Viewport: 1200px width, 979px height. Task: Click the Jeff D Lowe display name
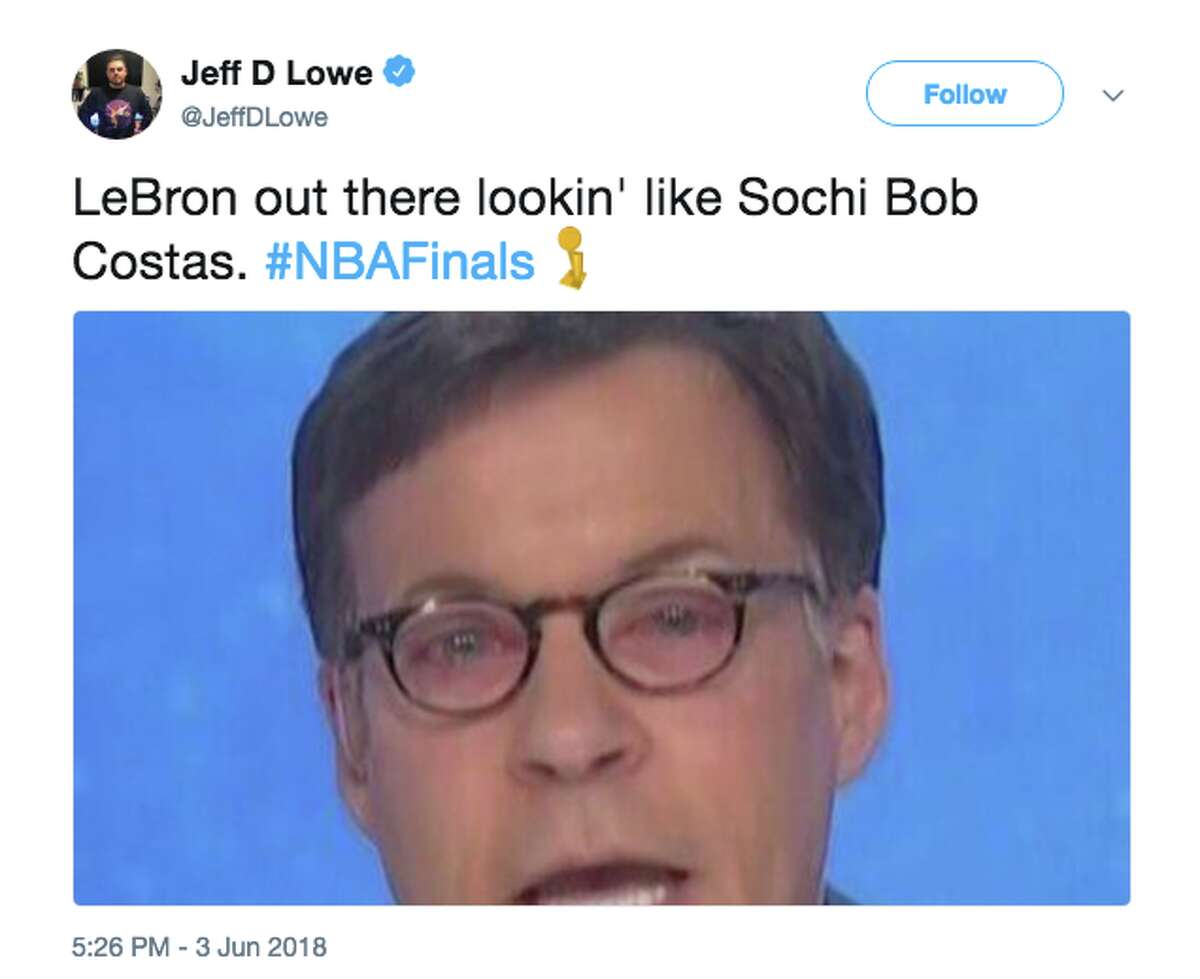click(277, 73)
